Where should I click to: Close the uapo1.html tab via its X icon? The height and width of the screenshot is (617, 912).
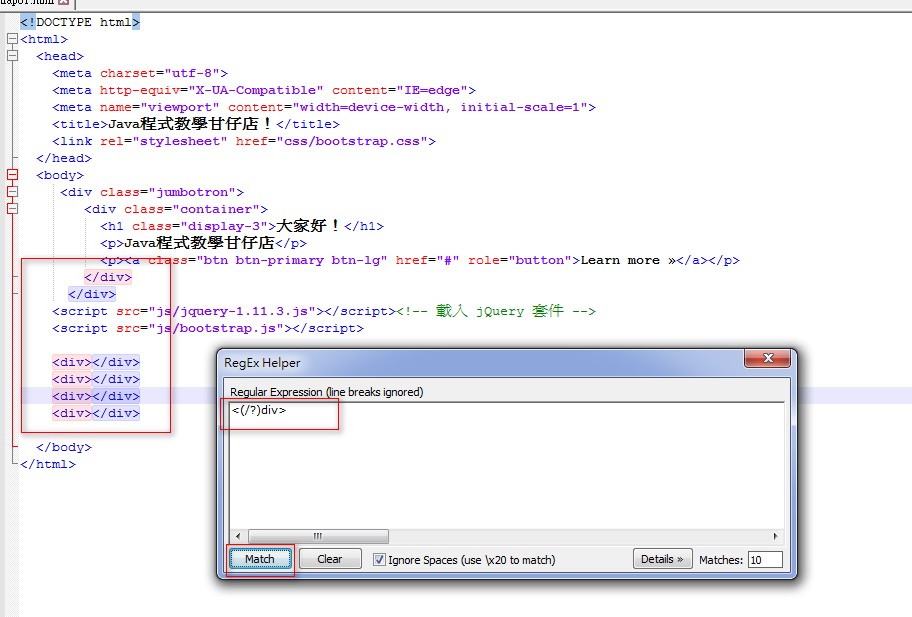coord(62,4)
